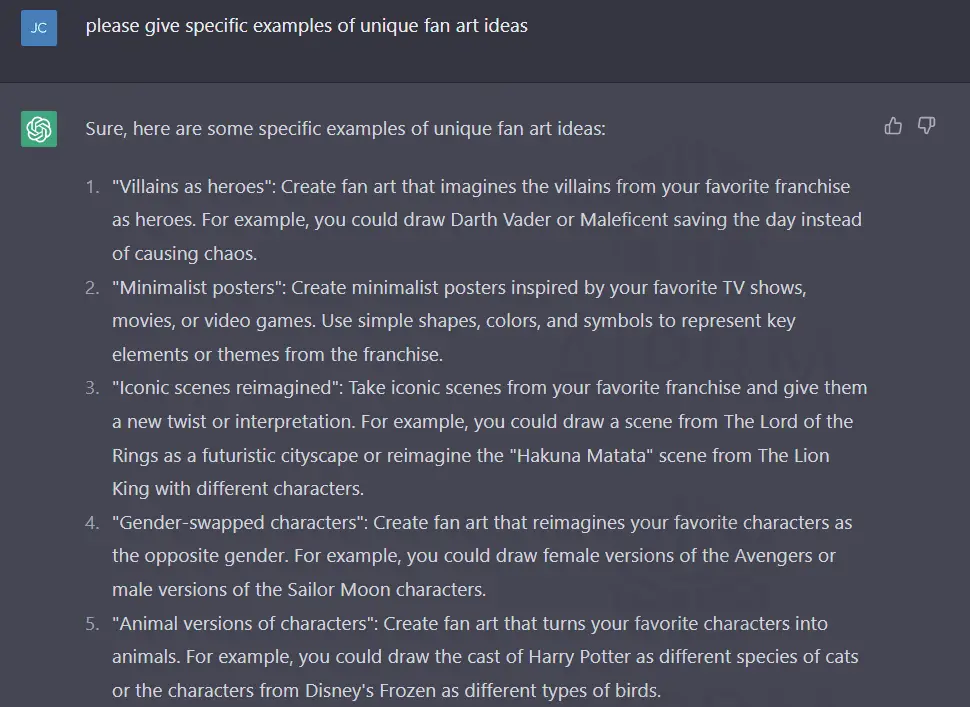Give the response a thumbs down
The image size is (970, 707).
click(926, 126)
